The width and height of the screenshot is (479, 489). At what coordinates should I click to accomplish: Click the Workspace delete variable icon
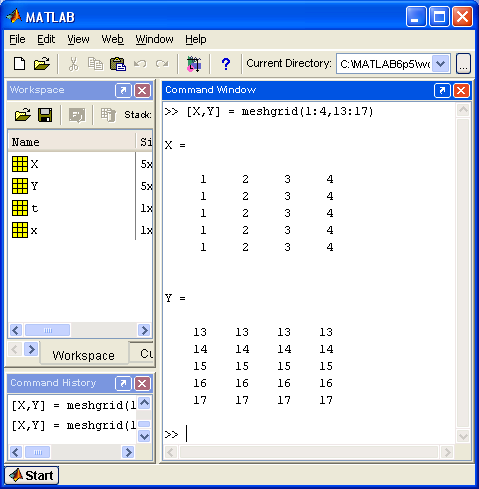point(108,115)
